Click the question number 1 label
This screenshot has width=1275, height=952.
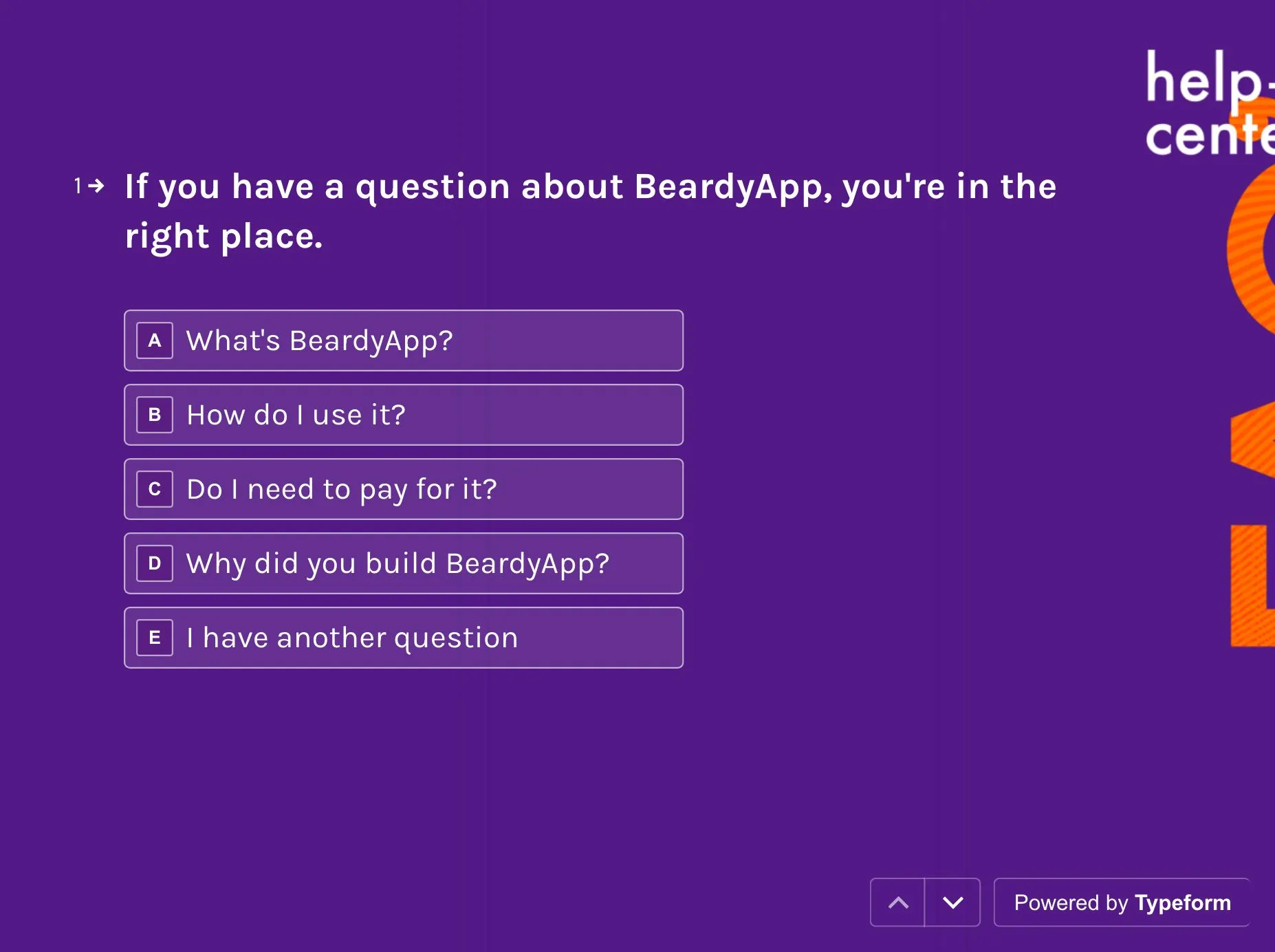coord(78,186)
